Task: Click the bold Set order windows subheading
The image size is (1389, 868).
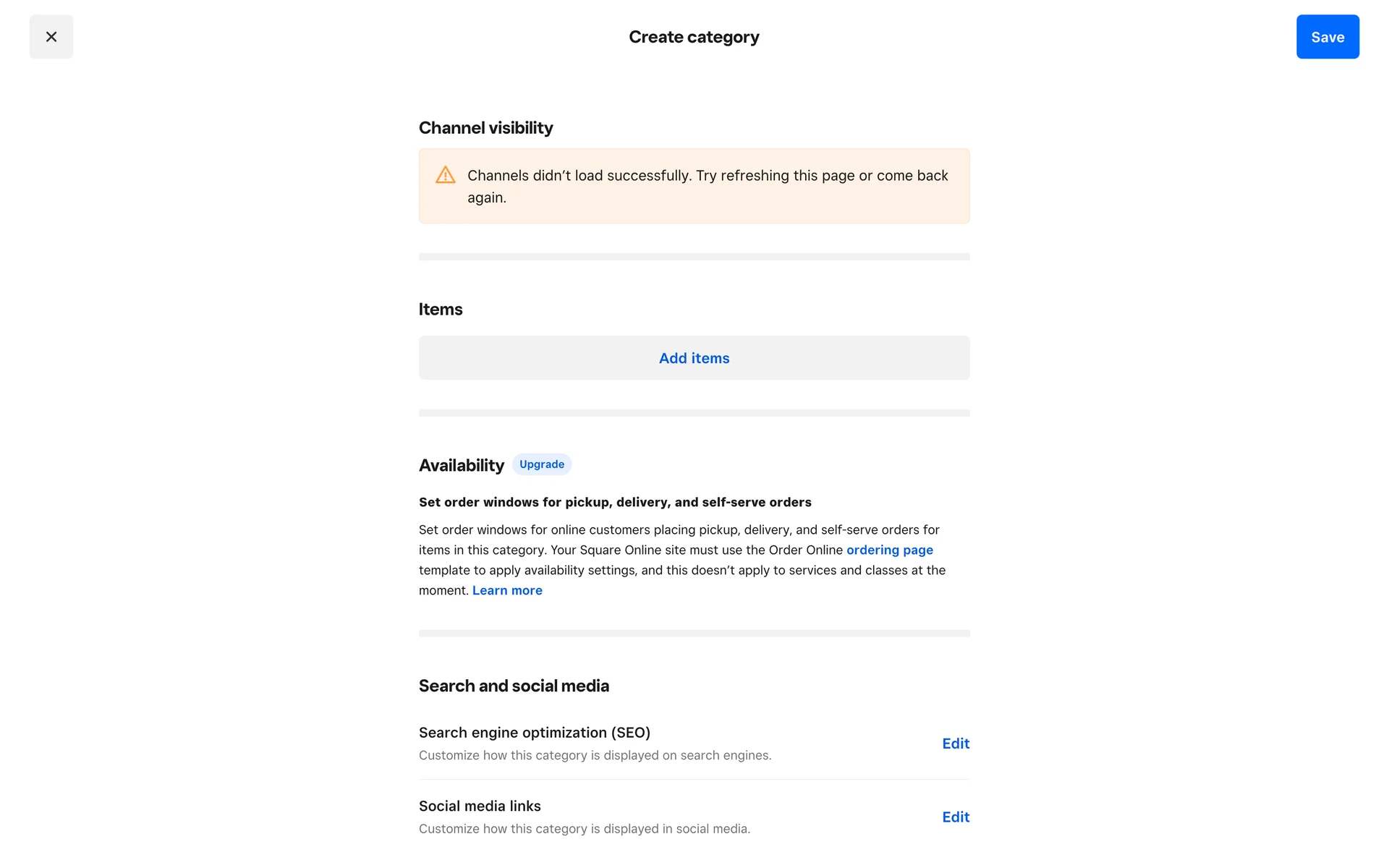Action: click(615, 502)
